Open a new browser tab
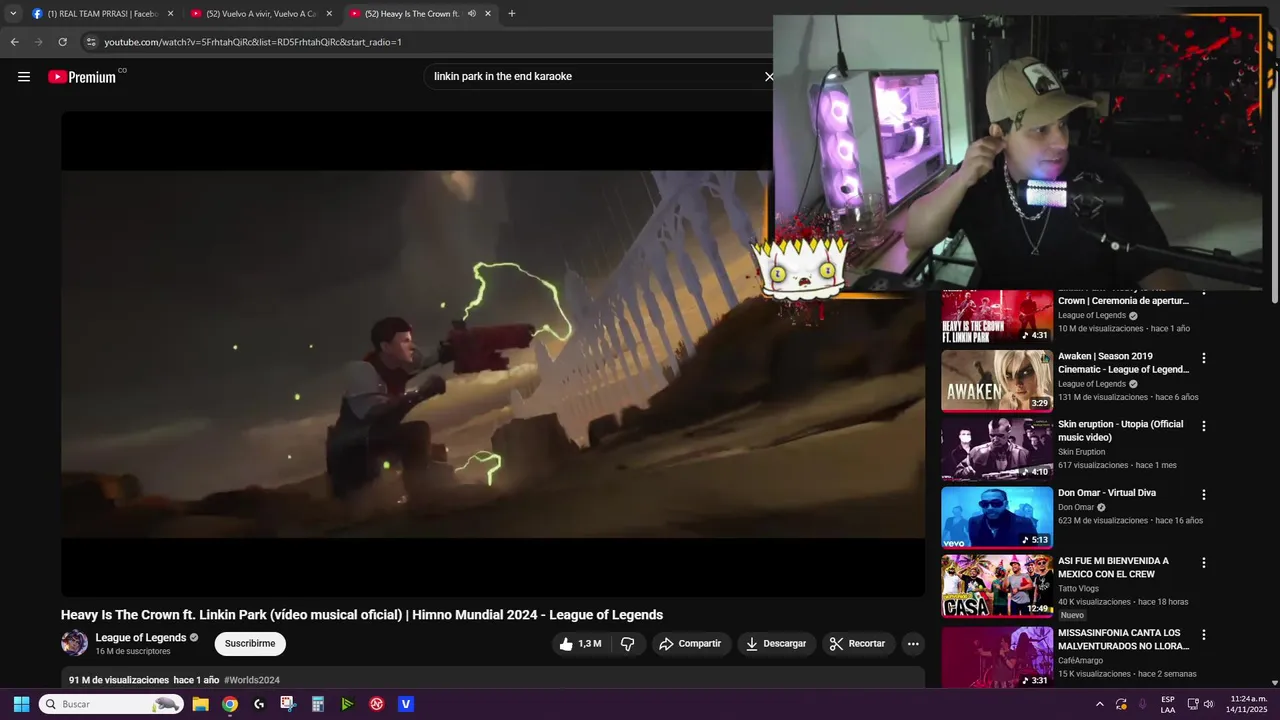The height and width of the screenshot is (720, 1280). [512, 14]
